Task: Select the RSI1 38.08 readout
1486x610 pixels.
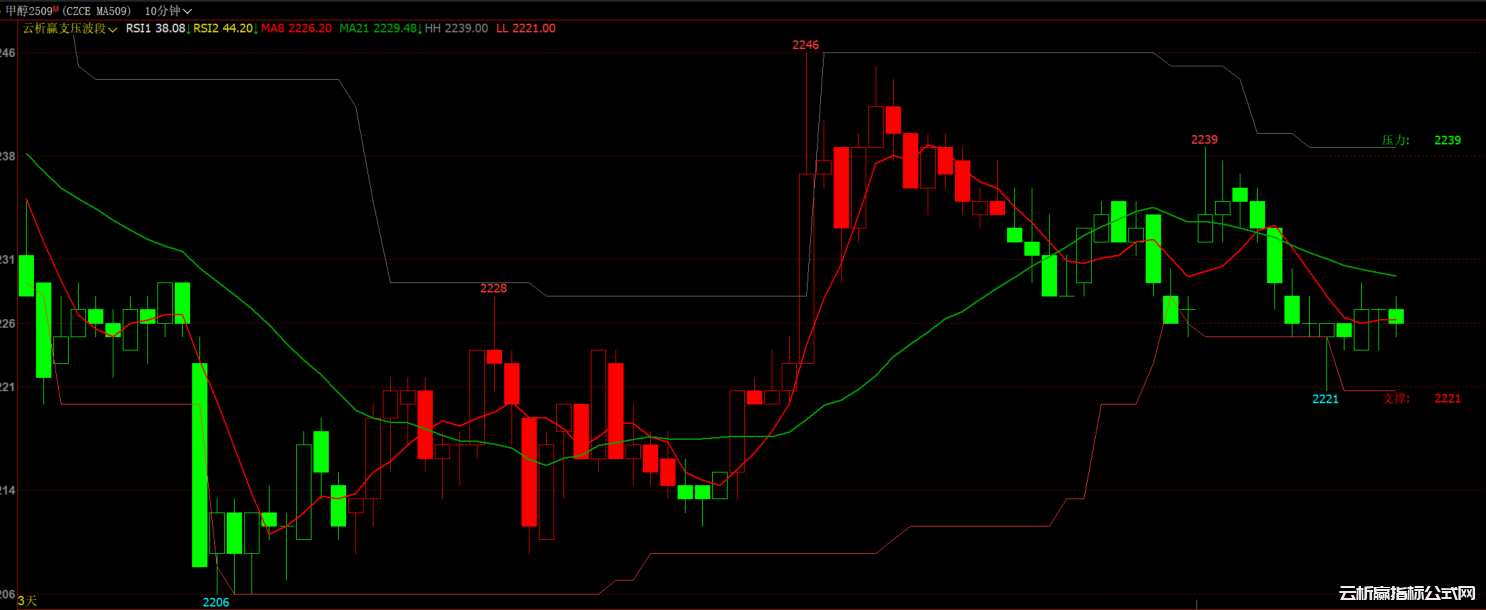Action: point(156,28)
